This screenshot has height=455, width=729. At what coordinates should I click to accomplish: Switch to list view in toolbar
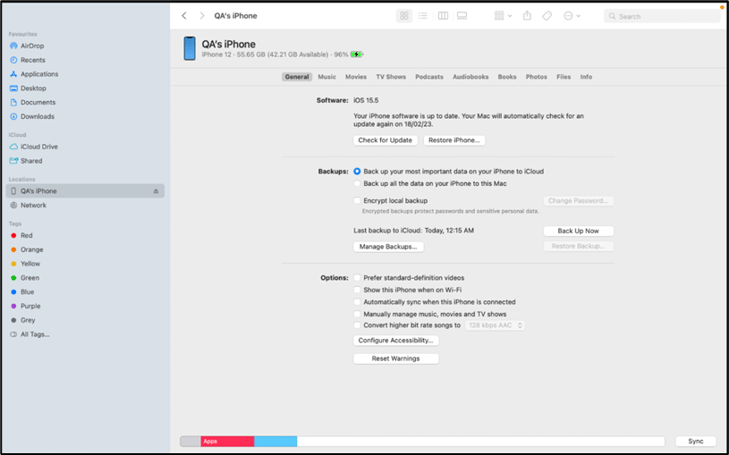tap(423, 16)
